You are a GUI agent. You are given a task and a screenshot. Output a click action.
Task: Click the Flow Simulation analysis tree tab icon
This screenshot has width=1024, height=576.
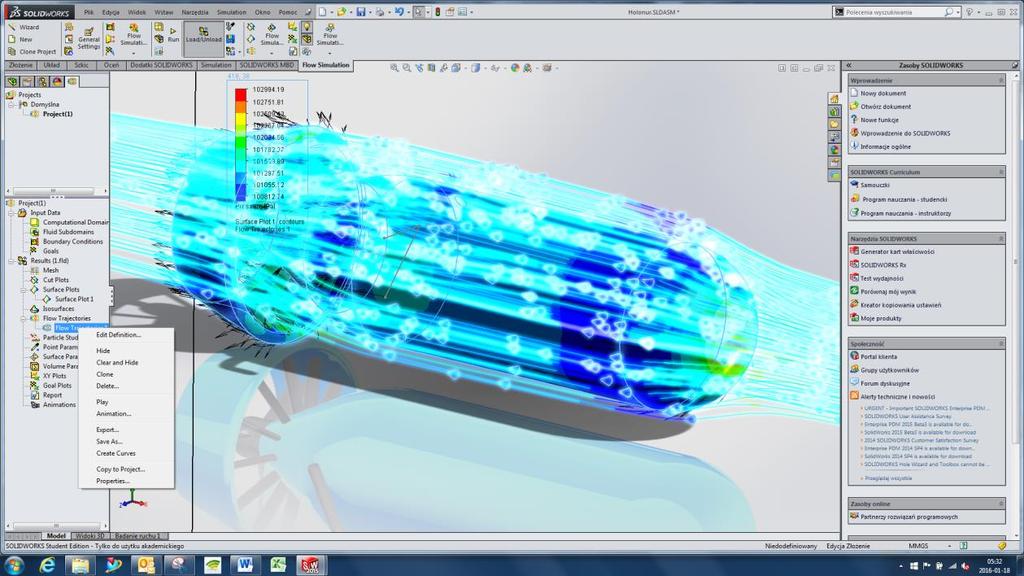click(x=72, y=82)
